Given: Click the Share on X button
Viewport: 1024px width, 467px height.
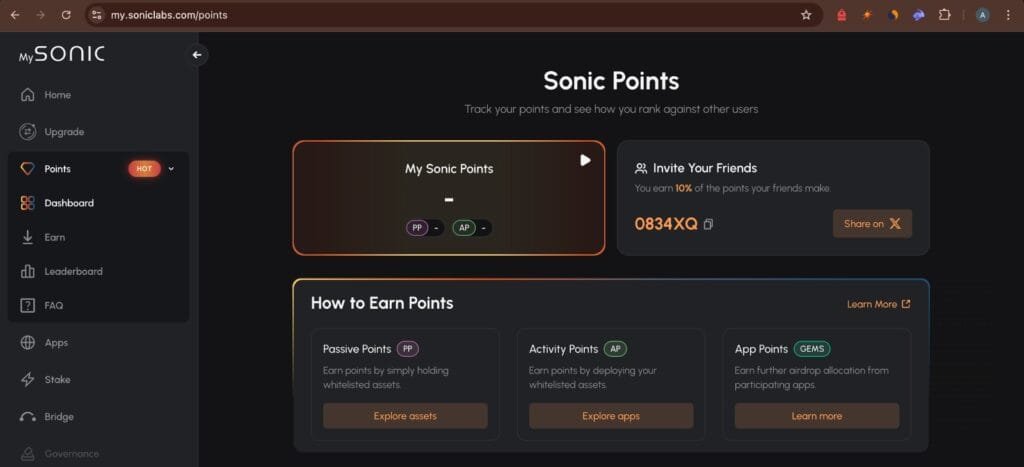Looking at the screenshot, I should [872, 223].
